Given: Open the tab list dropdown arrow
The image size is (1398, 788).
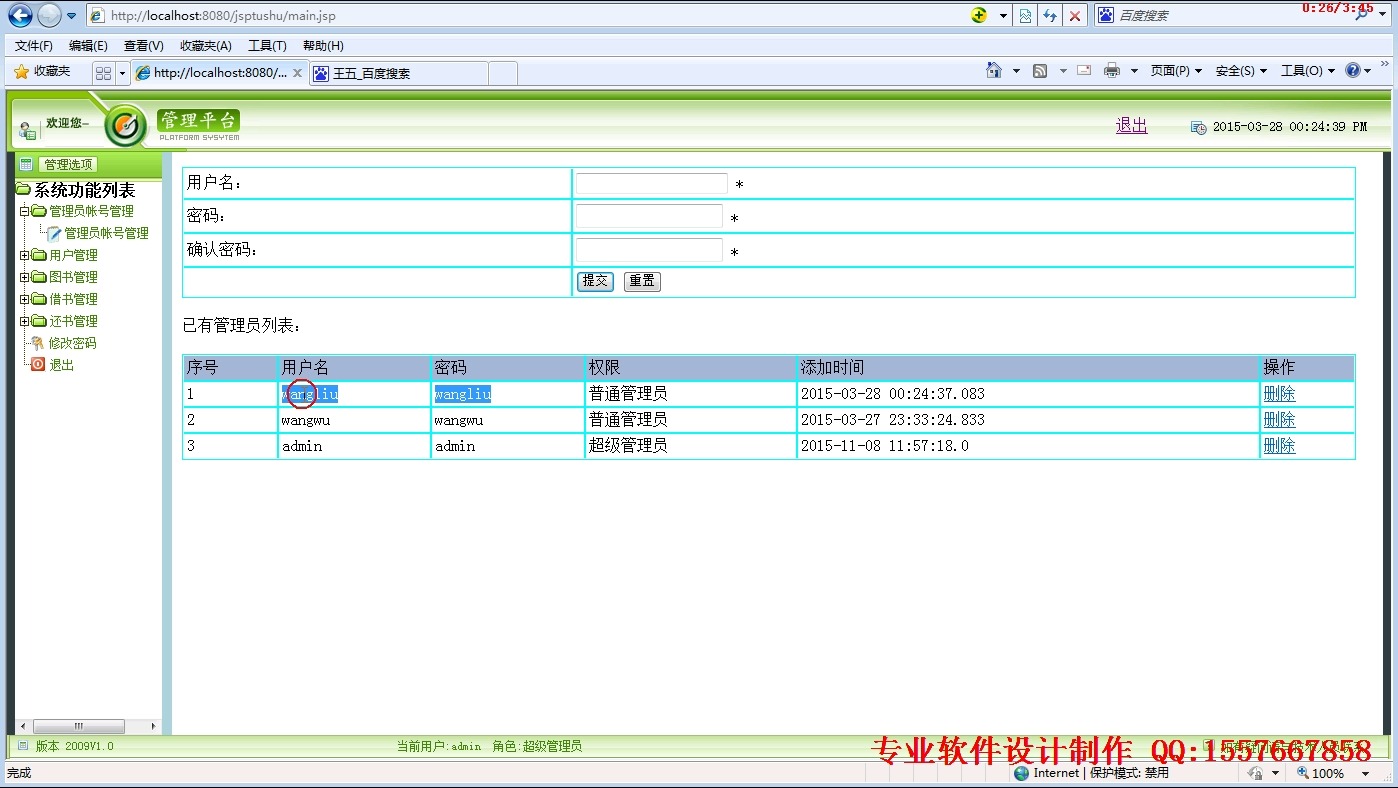Looking at the screenshot, I should click(x=122, y=73).
